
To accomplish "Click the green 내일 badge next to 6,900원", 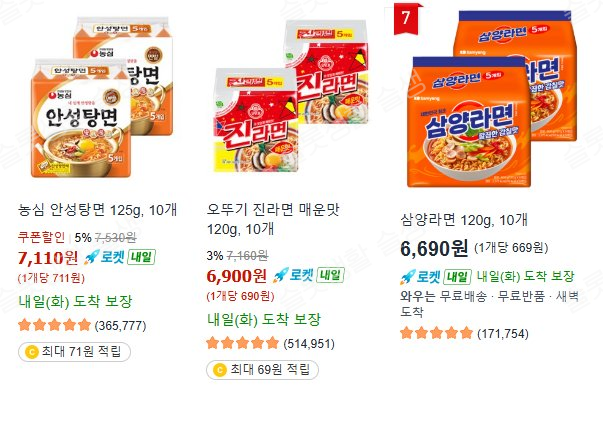I will (x=330, y=275).
